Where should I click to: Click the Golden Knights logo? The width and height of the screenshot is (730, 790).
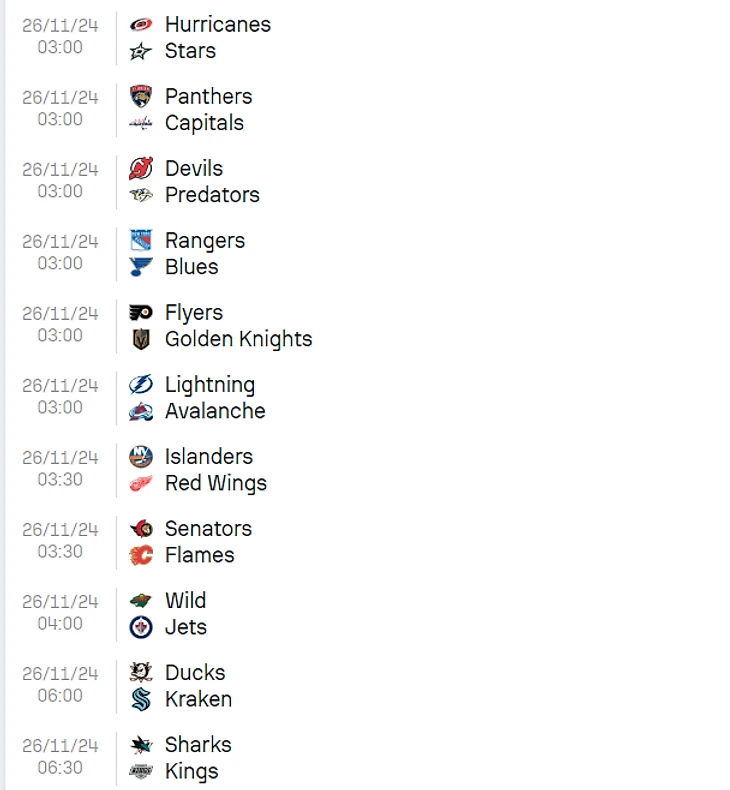pos(141,340)
